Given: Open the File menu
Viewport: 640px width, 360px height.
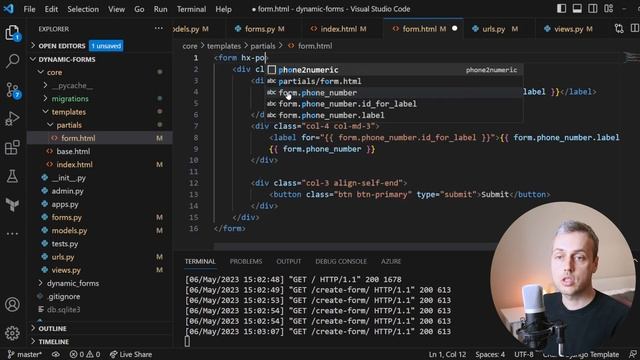Looking at the screenshot, I should [x=29, y=9].
